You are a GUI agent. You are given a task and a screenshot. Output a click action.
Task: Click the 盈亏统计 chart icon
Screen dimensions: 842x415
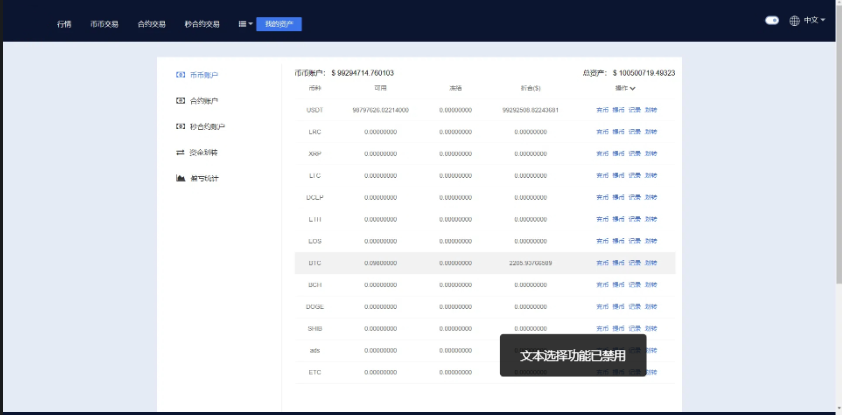(180, 178)
